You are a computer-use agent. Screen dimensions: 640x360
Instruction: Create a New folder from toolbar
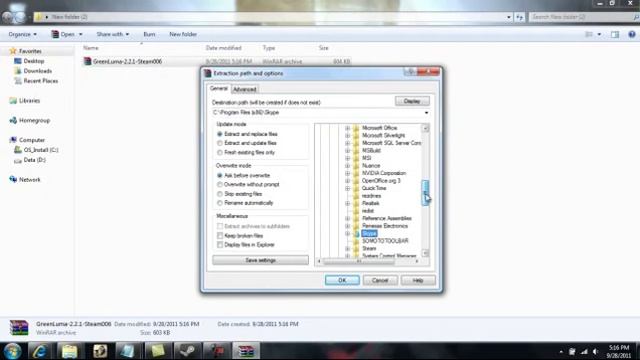(x=183, y=34)
